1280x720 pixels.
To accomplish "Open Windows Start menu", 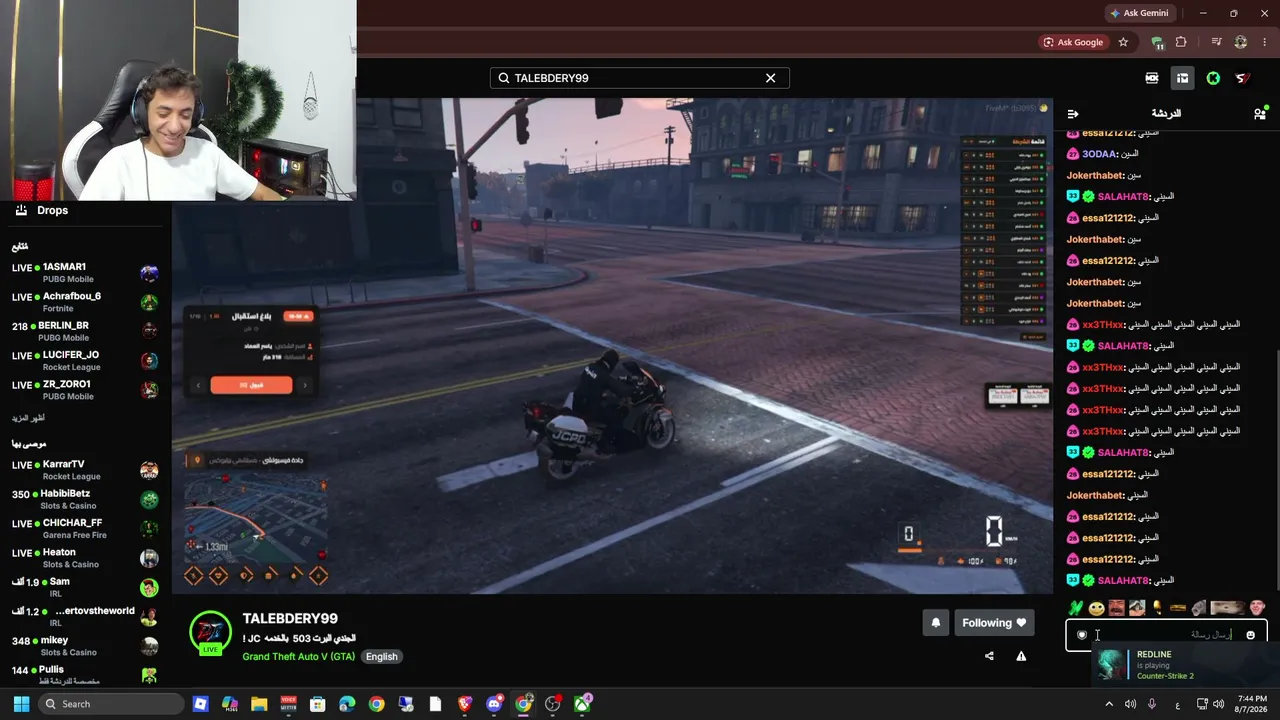I will 21,704.
